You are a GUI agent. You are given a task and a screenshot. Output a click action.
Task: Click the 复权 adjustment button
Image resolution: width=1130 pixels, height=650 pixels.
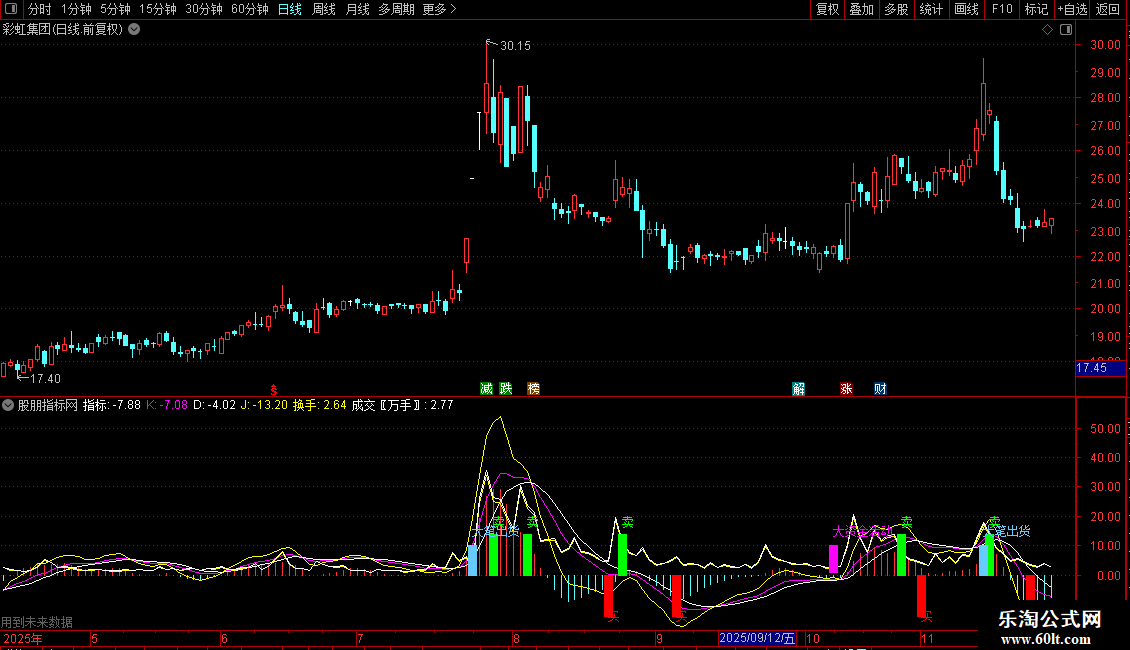(x=827, y=9)
